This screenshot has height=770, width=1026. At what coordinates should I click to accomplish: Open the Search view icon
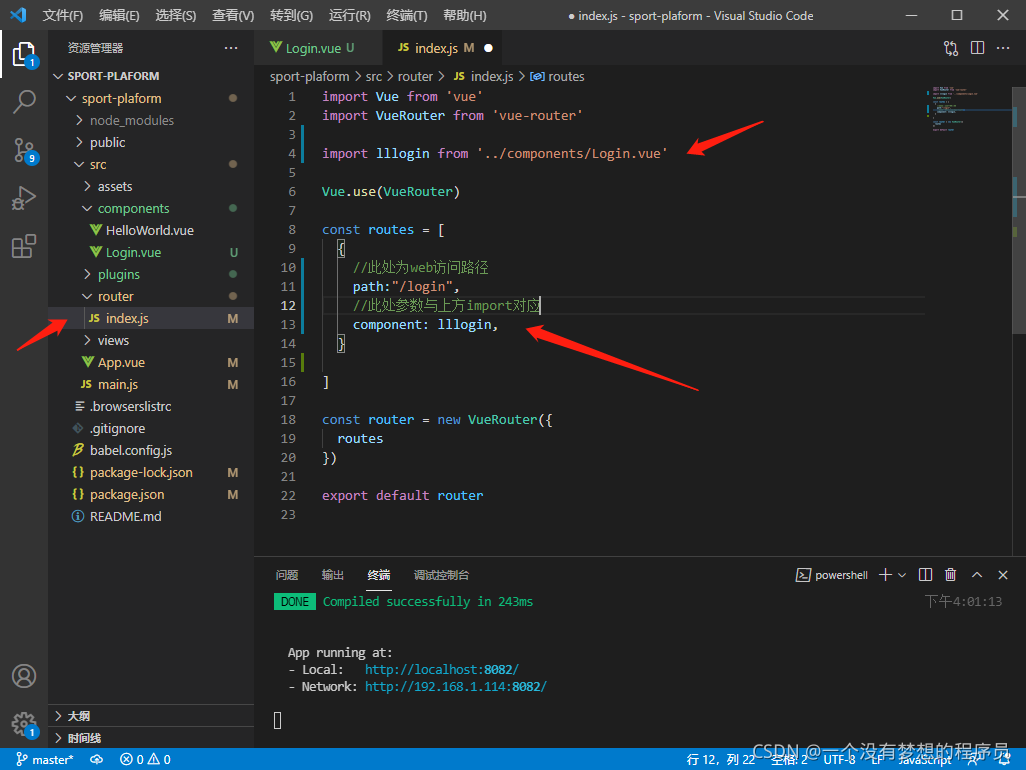pos(24,102)
